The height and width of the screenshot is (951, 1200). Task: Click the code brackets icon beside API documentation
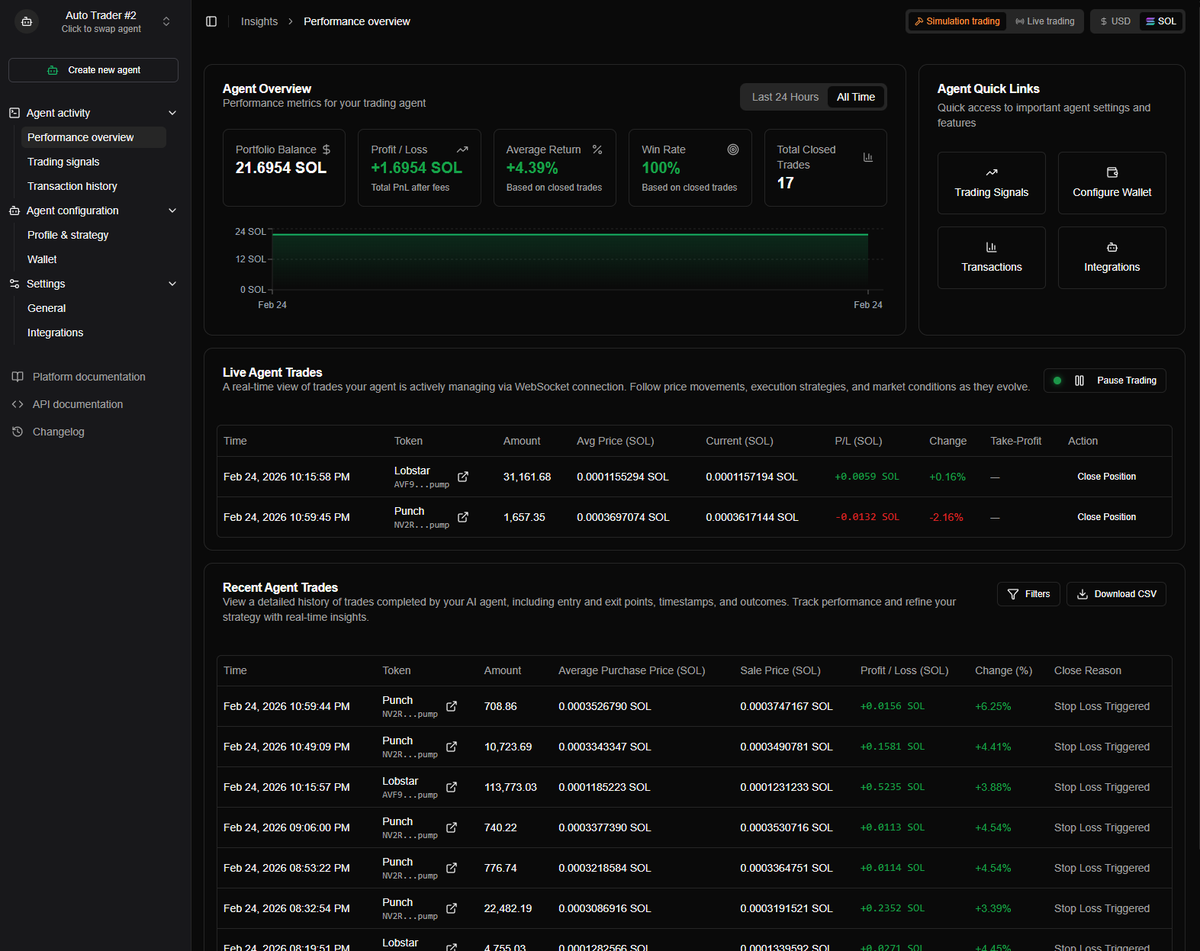pos(17,404)
